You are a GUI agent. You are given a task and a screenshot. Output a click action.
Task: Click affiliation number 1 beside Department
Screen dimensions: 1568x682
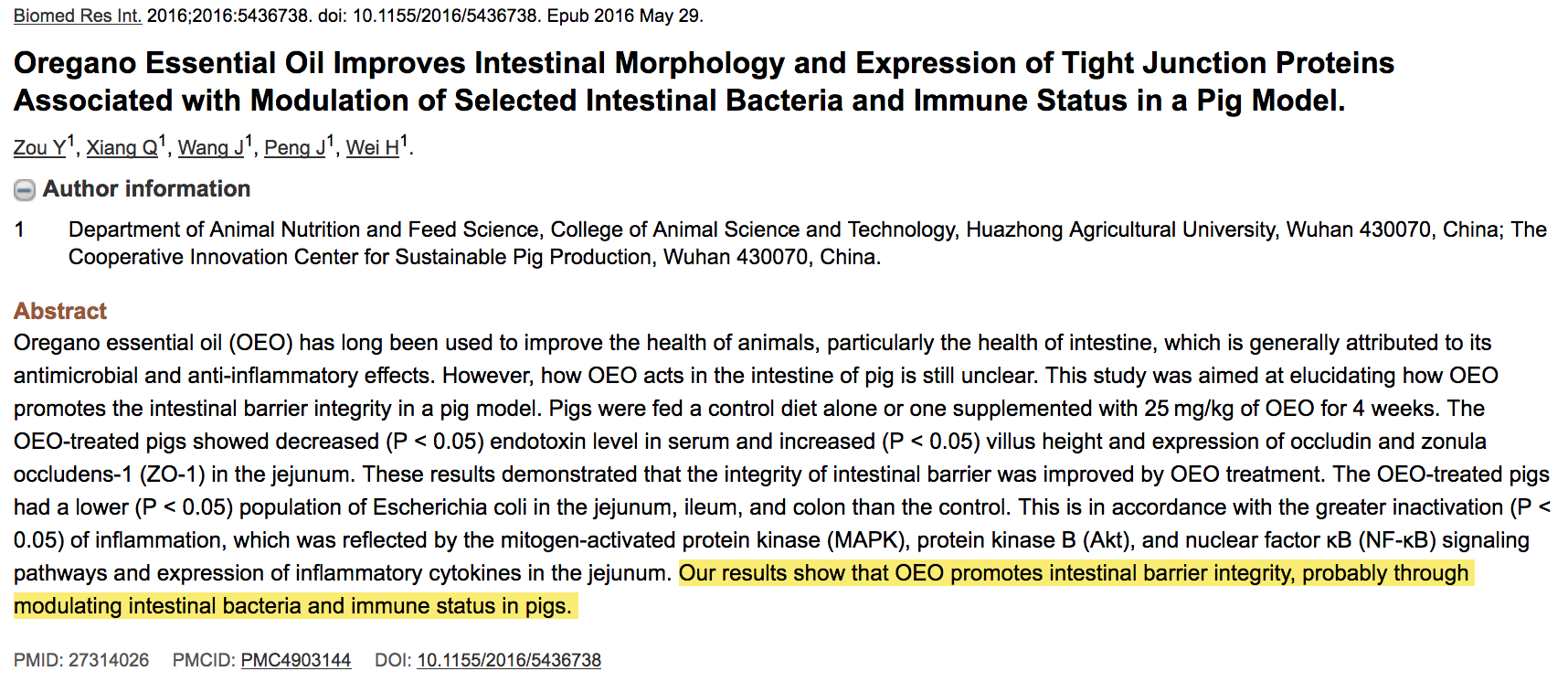[19, 229]
